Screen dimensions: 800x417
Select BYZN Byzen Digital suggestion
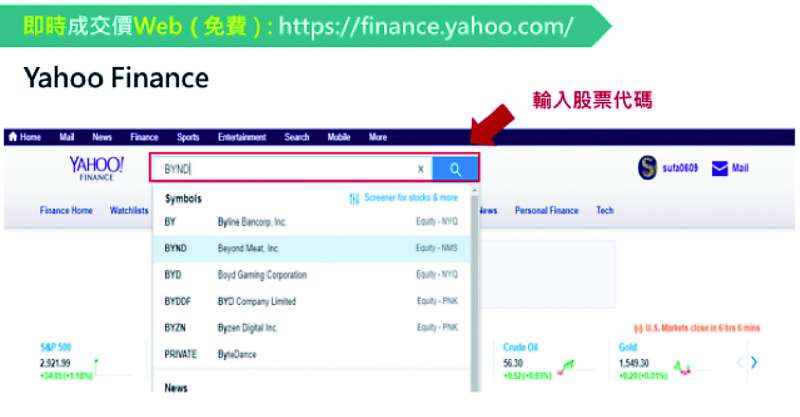311,328
